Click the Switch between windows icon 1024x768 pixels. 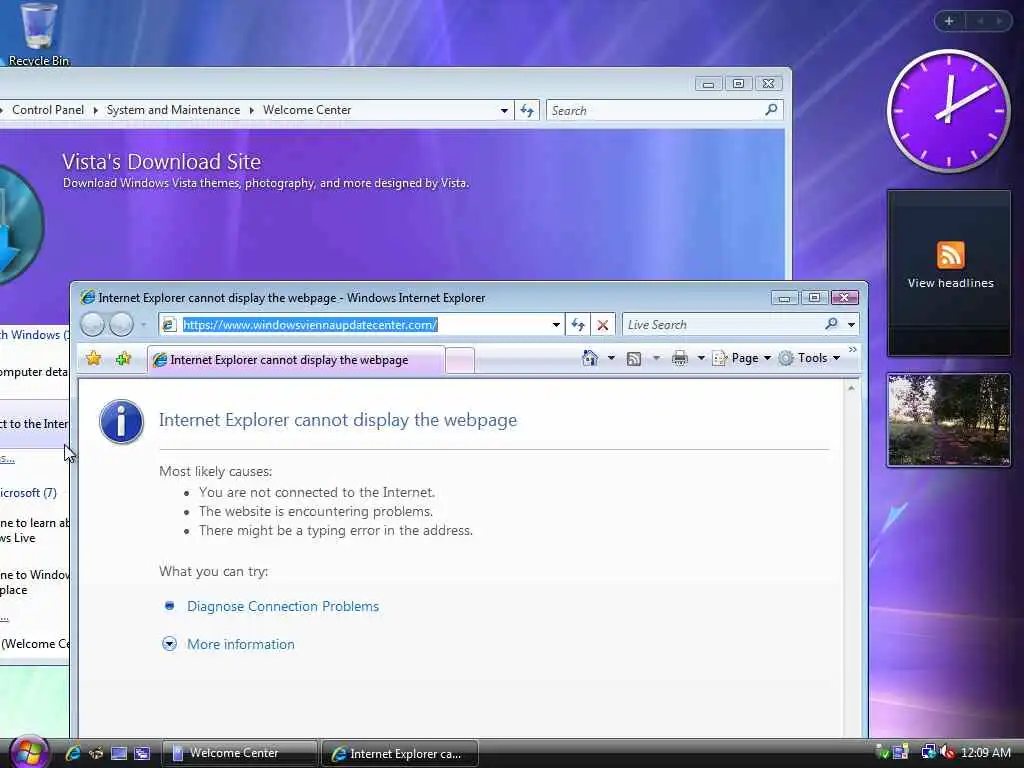tap(142, 753)
